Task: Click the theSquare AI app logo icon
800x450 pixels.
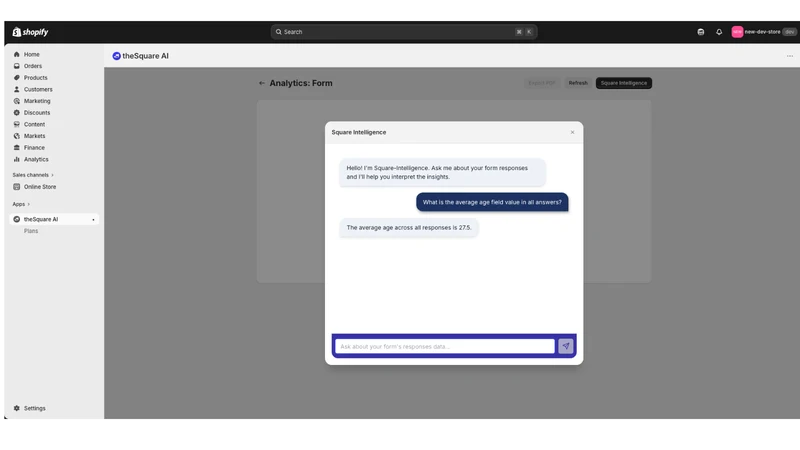Action: [x=116, y=56]
